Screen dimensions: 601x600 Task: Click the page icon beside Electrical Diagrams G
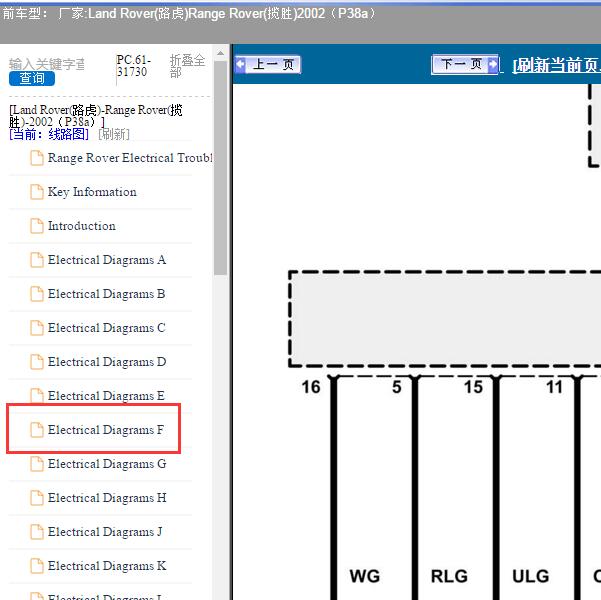[x=37, y=464]
